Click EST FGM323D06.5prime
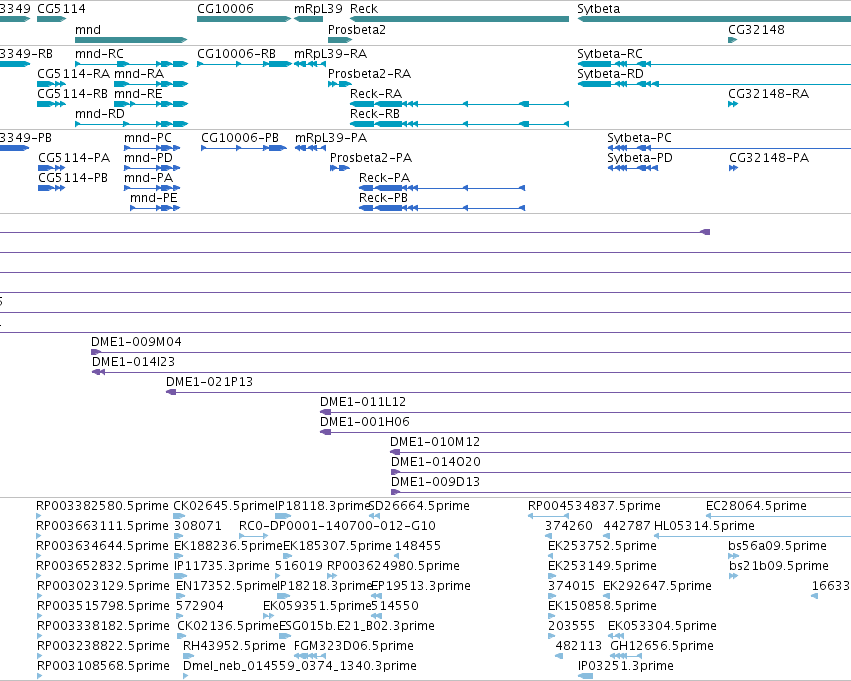Image resolution: width=851 pixels, height=681 pixels. click(353, 646)
